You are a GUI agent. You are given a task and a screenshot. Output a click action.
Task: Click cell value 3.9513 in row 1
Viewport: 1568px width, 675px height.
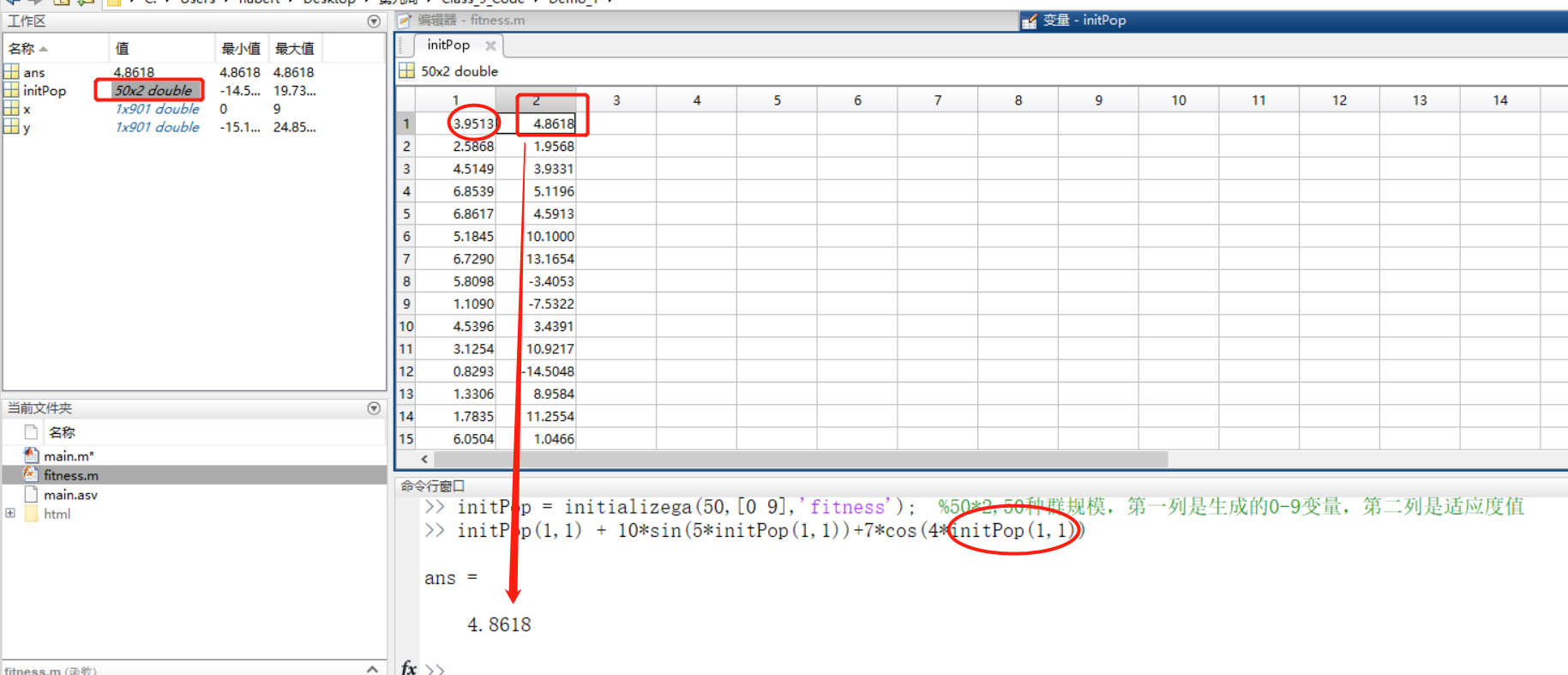pyautogui.click(x=473, y=124)
